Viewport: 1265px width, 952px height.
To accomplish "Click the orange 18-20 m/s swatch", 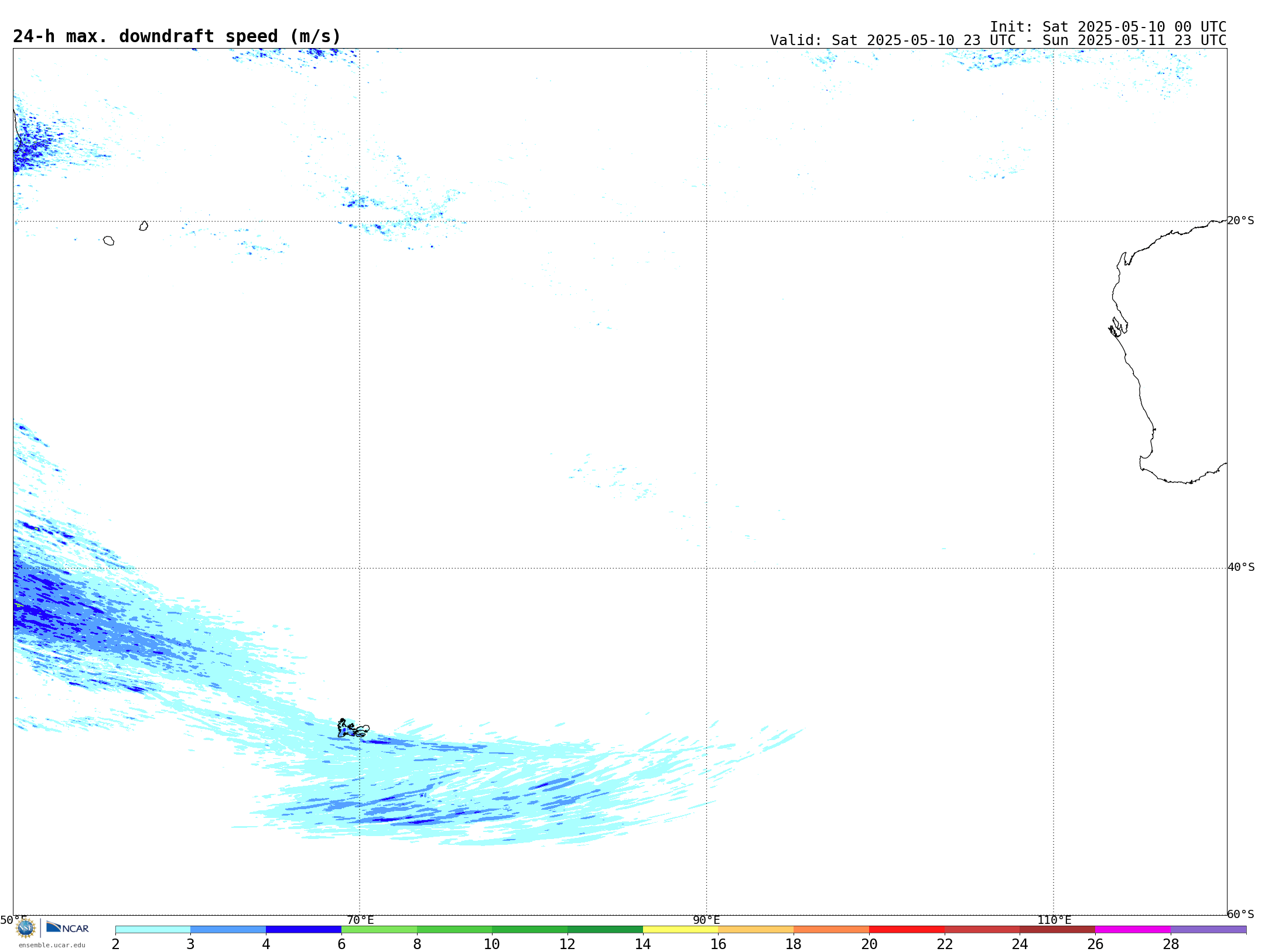I will pyautogui.click(x=831, y=929).
